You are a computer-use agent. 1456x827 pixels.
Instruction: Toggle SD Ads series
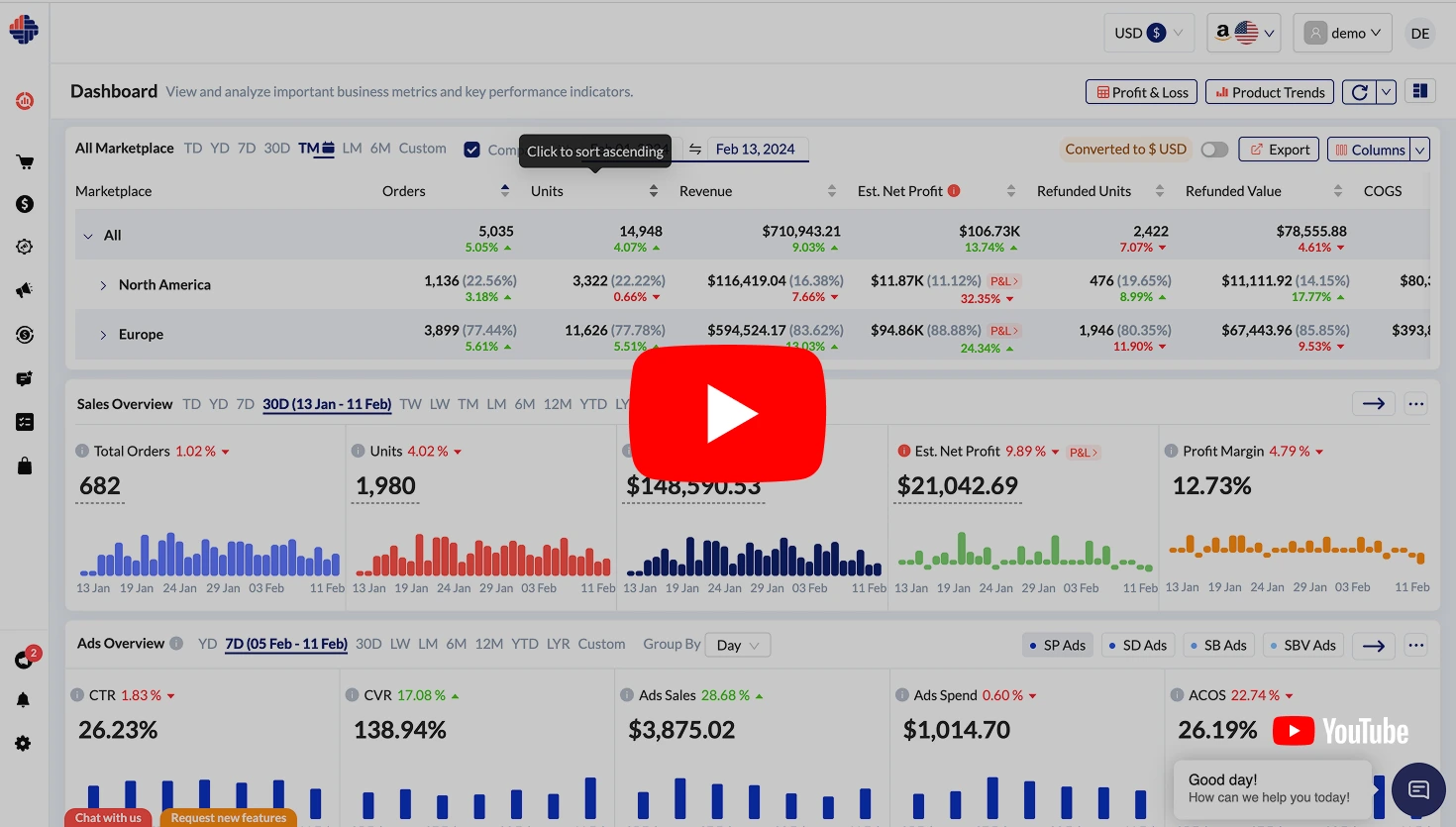[1138, 645]
